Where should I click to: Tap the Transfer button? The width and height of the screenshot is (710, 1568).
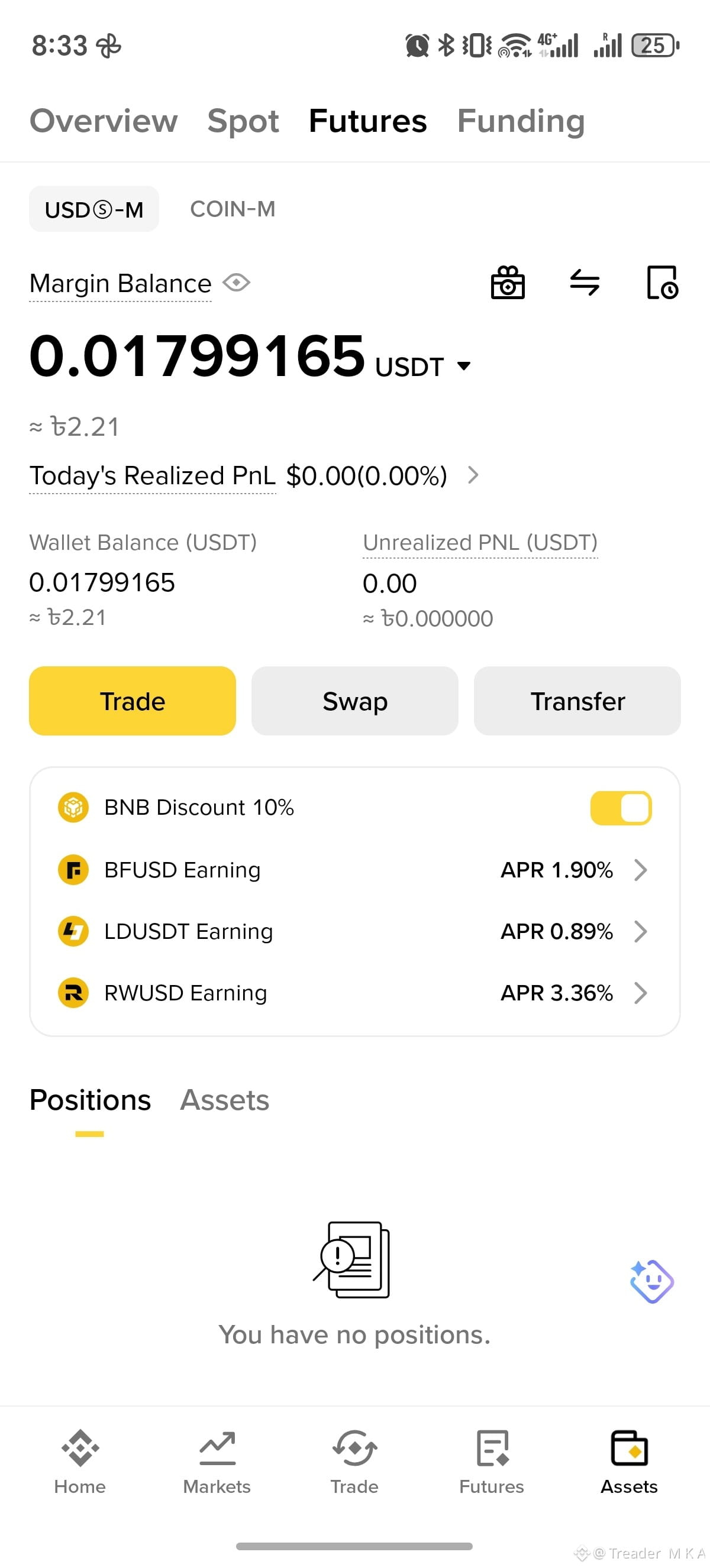point(577,701)
